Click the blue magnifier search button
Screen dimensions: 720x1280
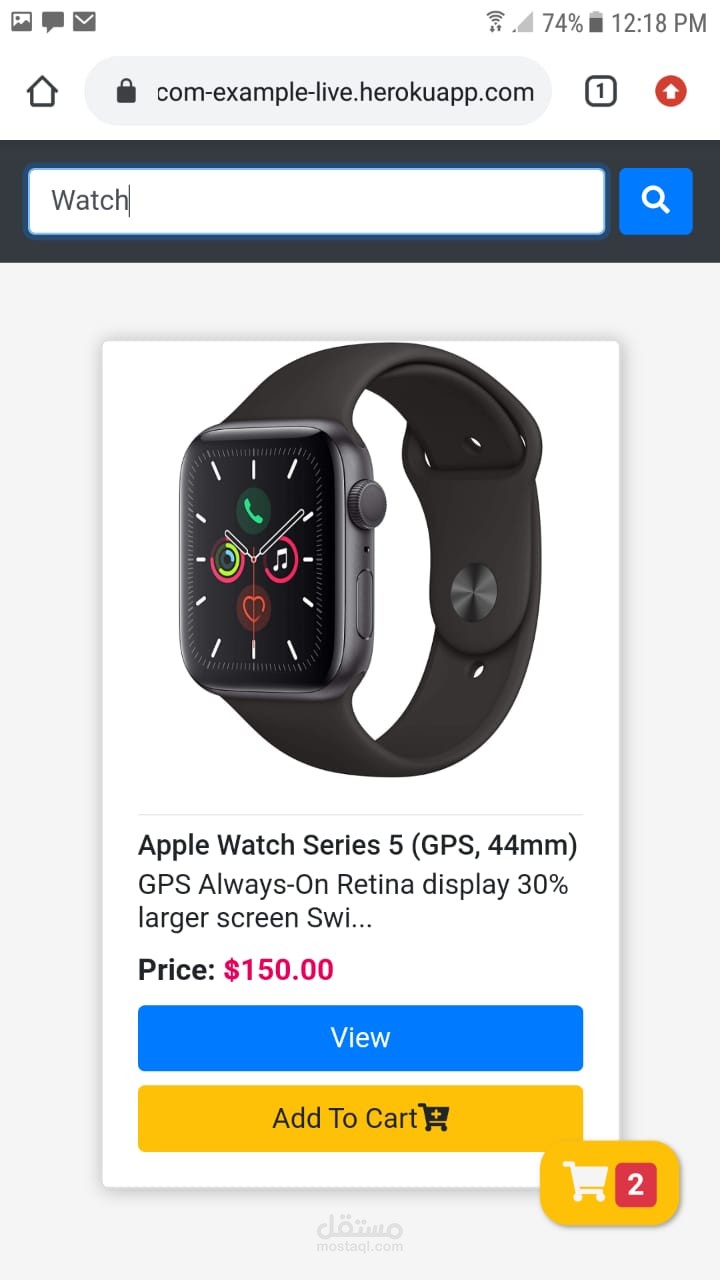656,201
